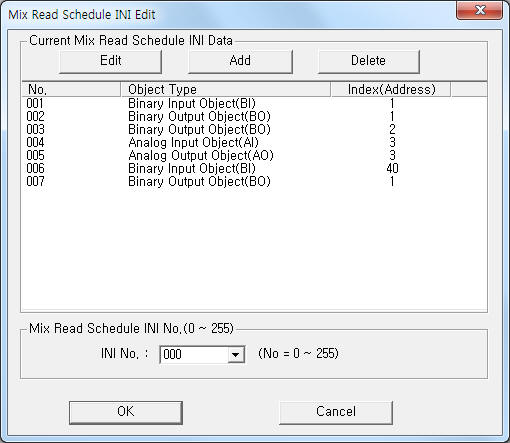
Task: Click the Edit button
Action: 111,61
